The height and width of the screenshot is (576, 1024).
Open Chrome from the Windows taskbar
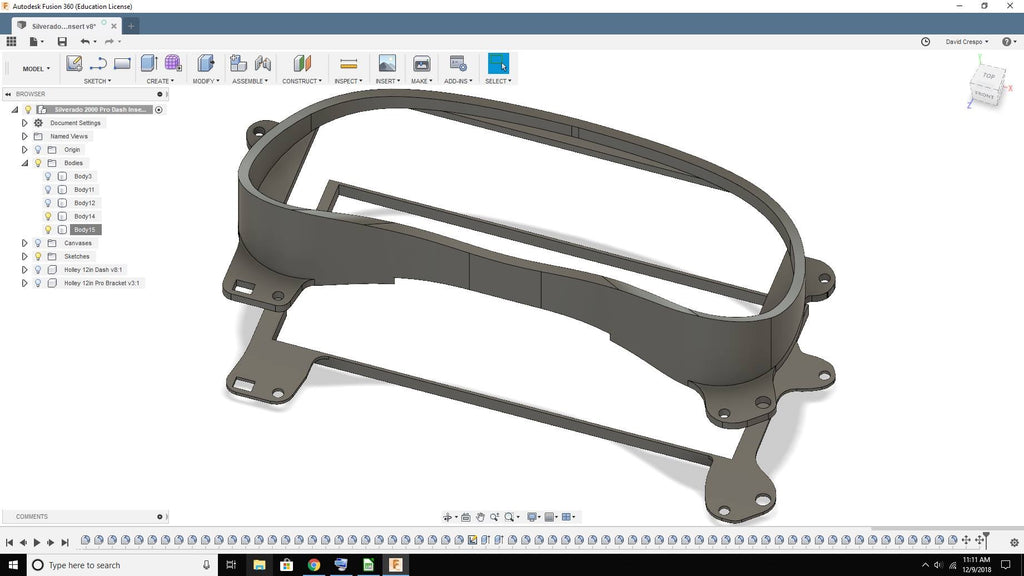313,565
